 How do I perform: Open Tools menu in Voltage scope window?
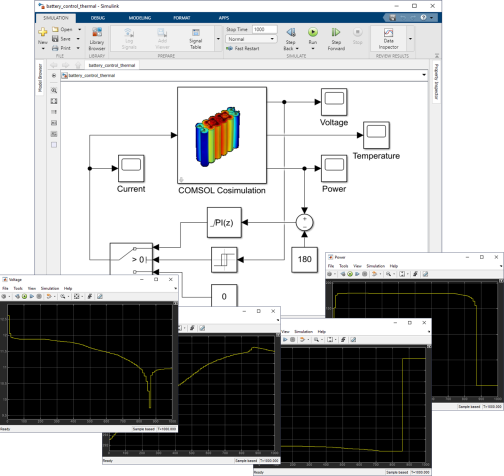[18, 288]
